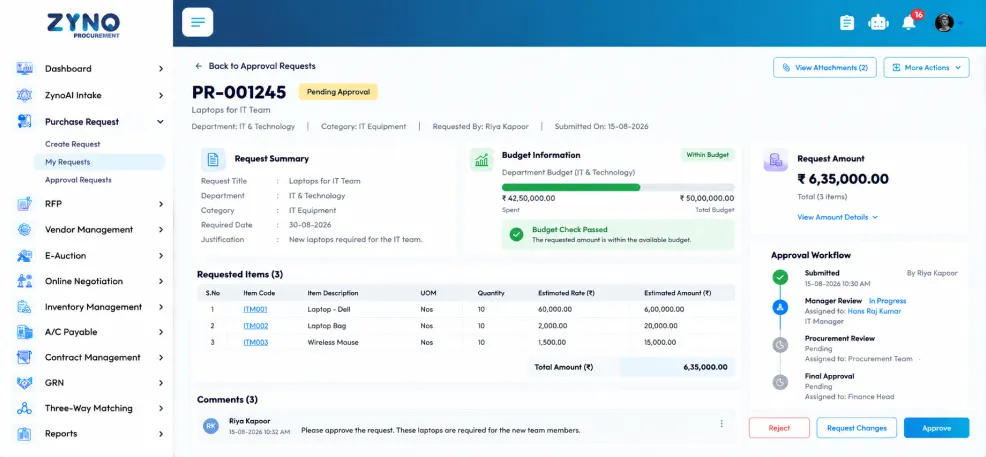This screenshot has height=457, width=986.
Task: Click the Budget Information chart icon
Action: (482, 160)
